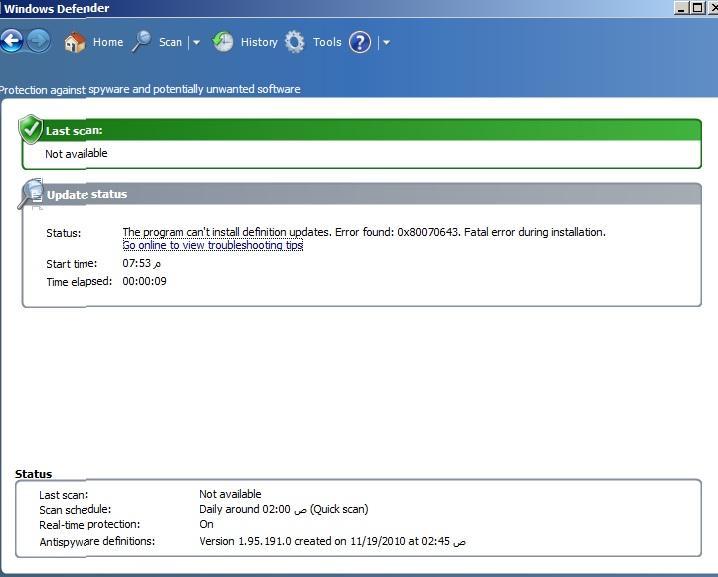Click the Scan magnifier icon
718x577 pixels.
click(141, 42)
